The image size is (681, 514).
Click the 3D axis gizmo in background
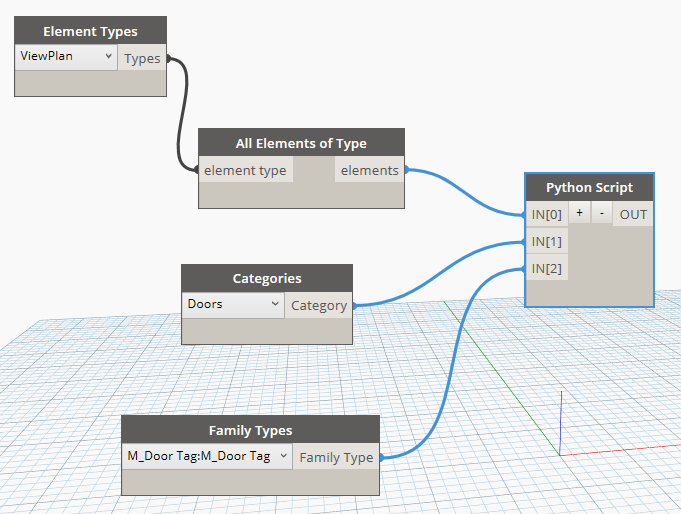pos(561,422)
